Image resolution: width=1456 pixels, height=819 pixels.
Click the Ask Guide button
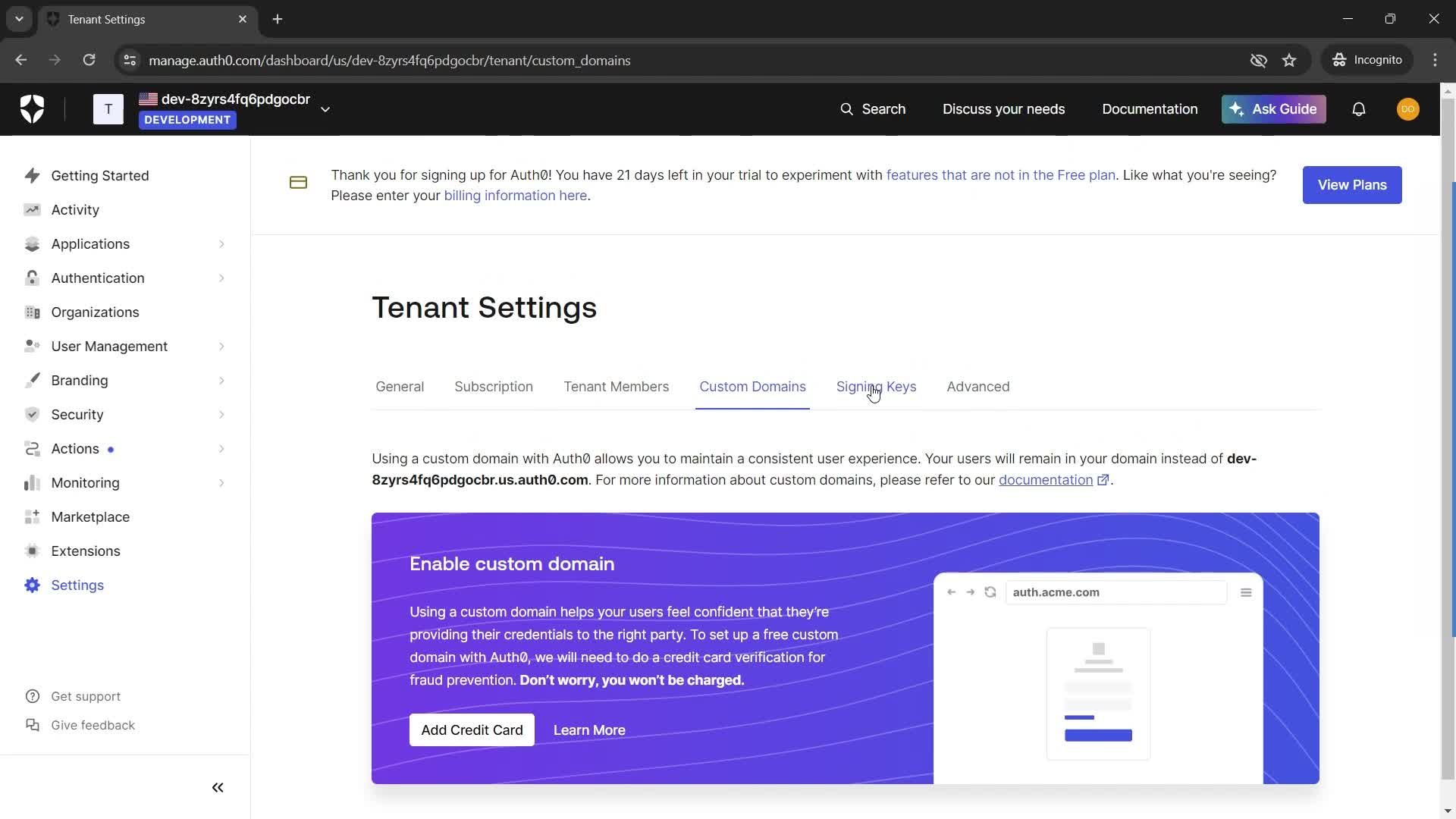(1273, 109)
